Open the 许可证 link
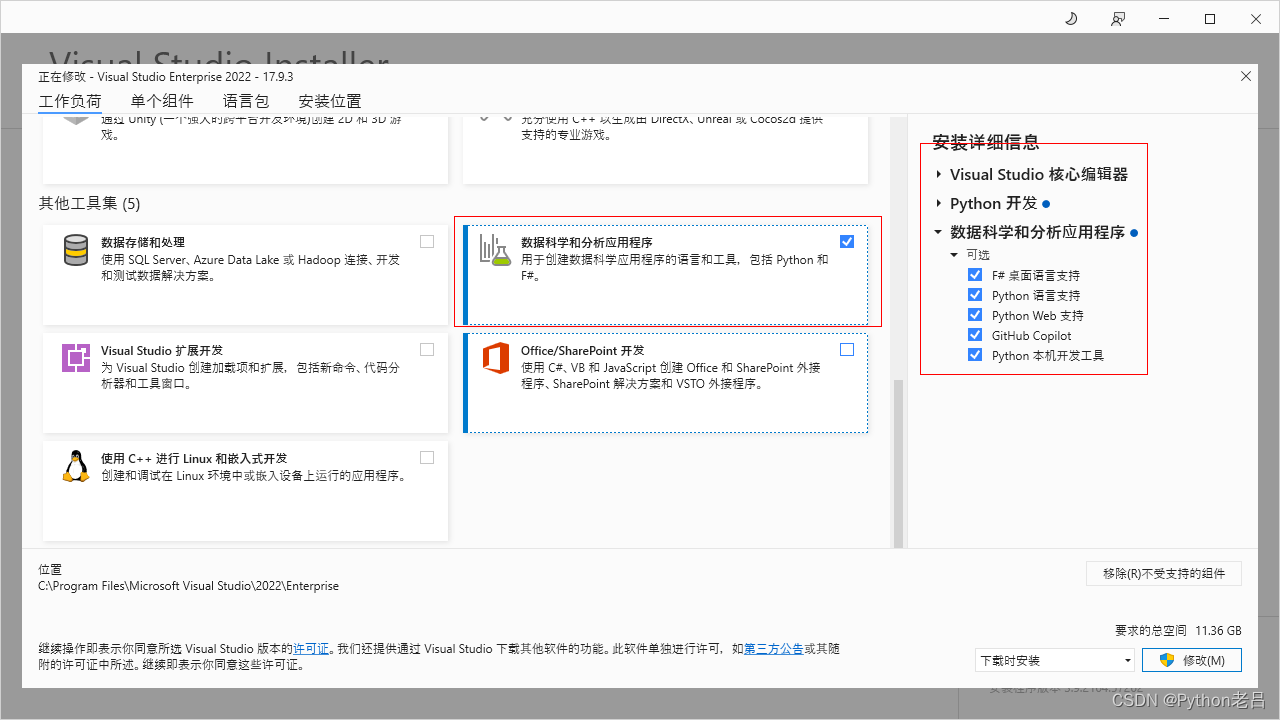 tap(311, 649)
